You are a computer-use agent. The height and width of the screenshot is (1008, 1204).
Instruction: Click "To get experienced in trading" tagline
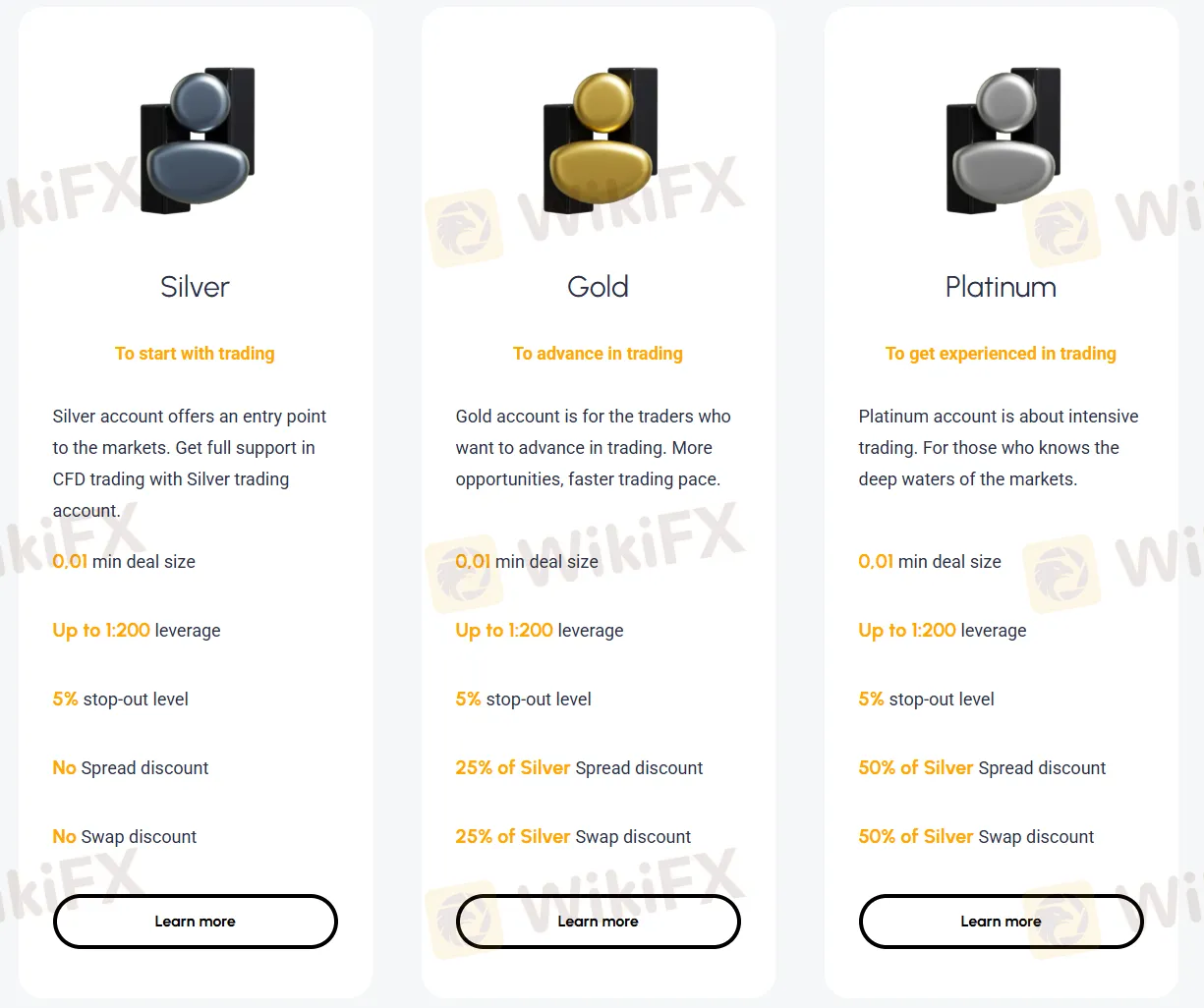click(x=1001, y=354)
